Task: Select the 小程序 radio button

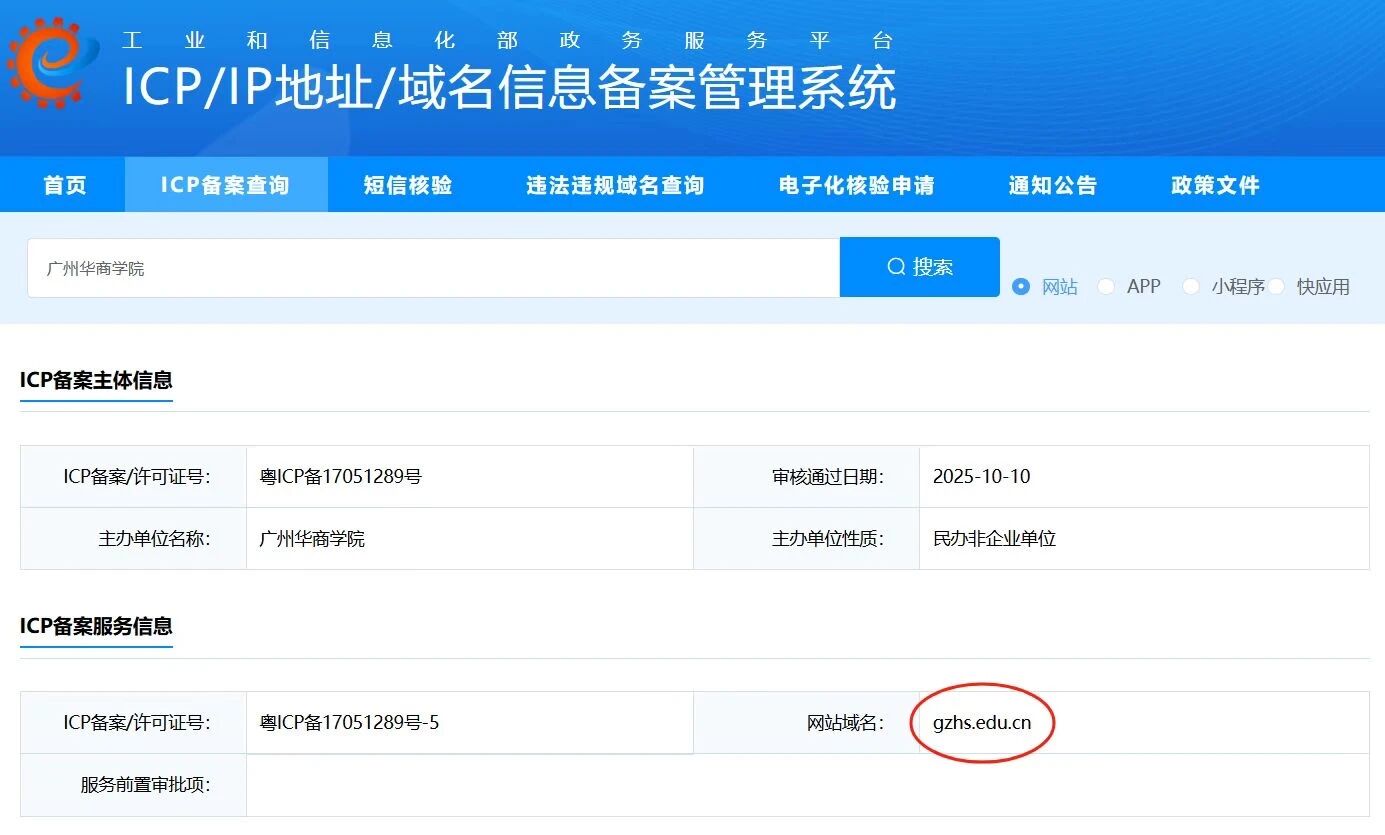Action: [1191, 286]
